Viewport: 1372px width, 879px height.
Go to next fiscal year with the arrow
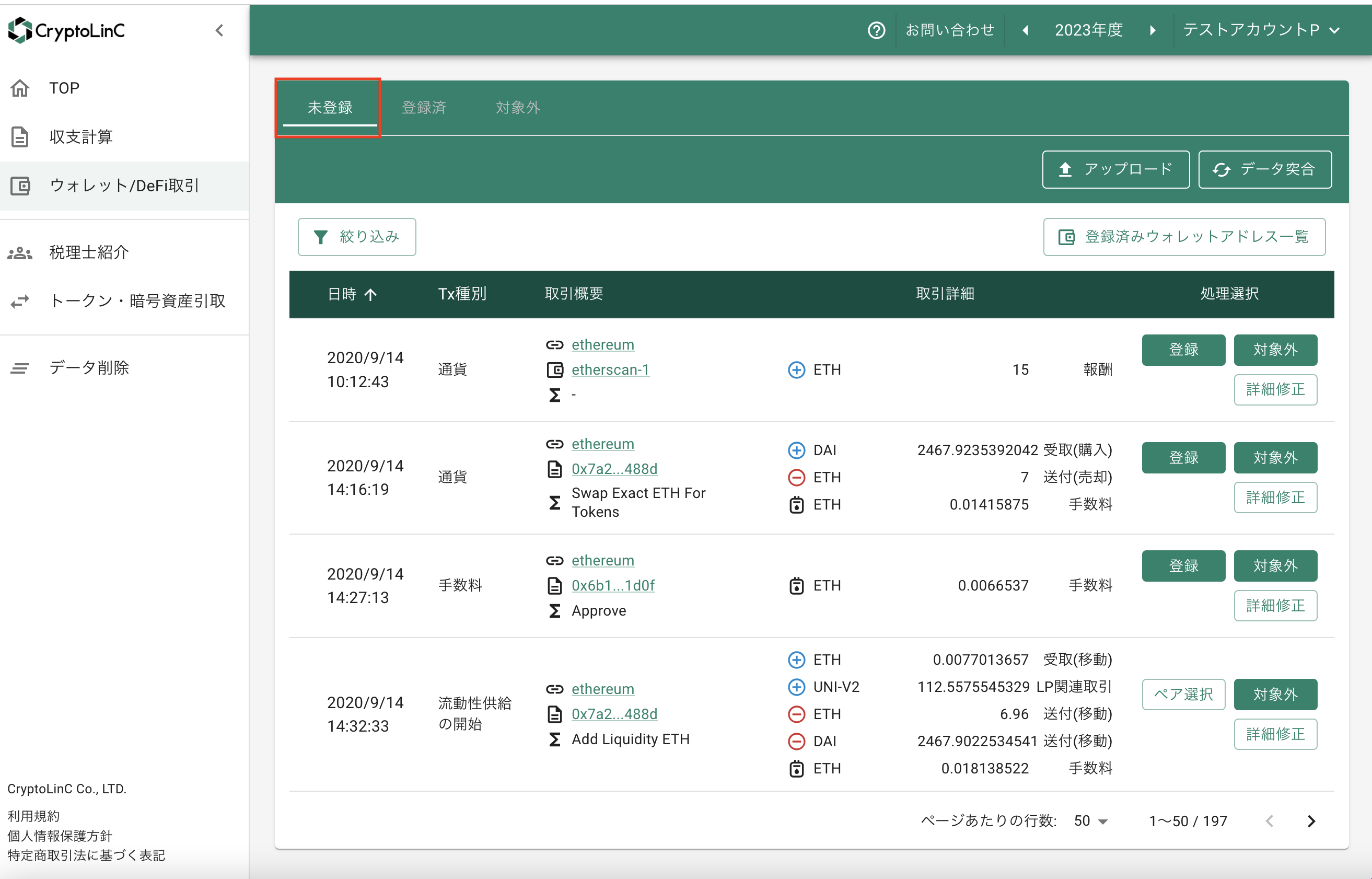1153,30
